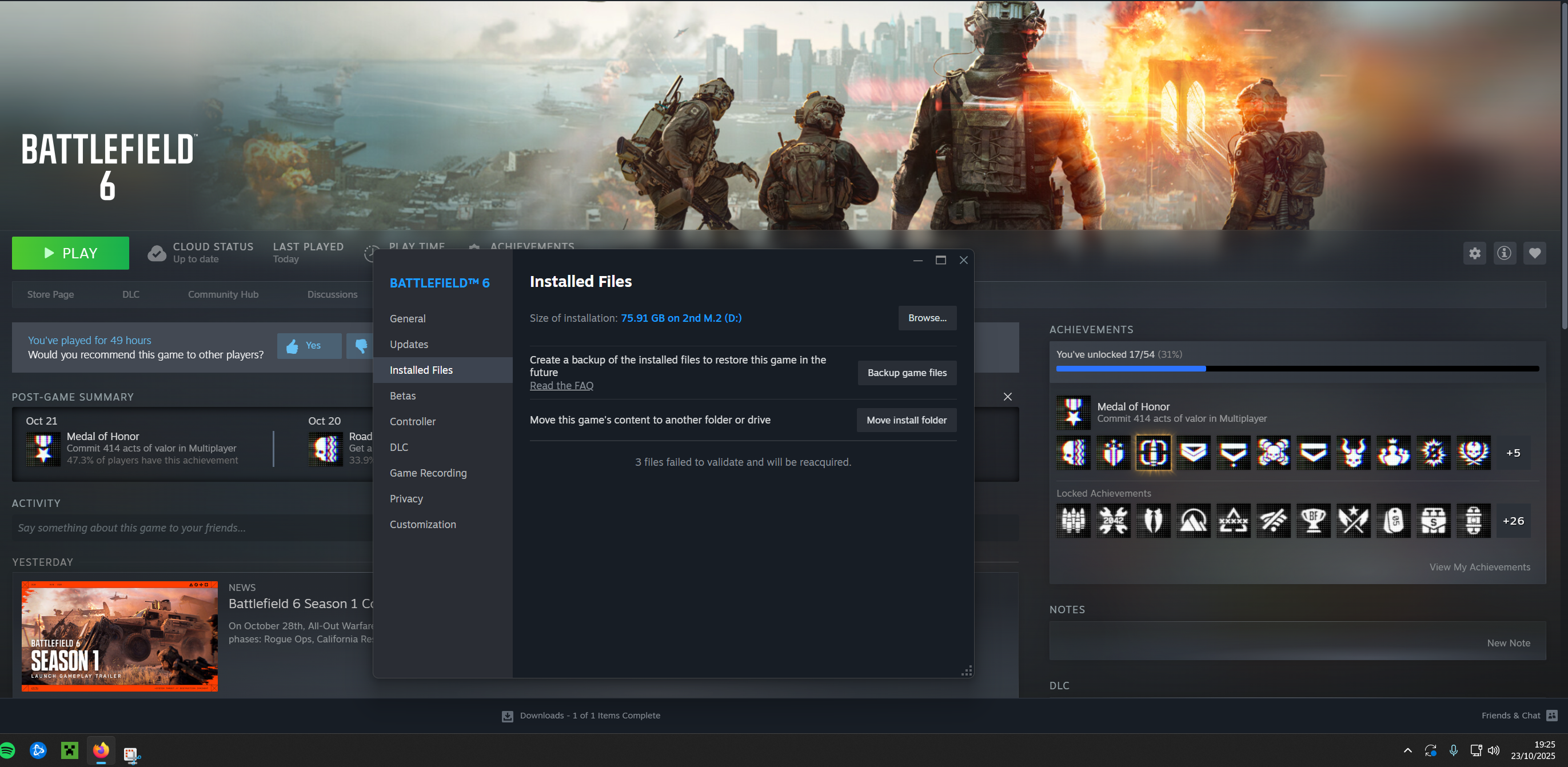The image size is (1568, 767).
Task: Select the Betas settings tab
Action: coord(402,396)
